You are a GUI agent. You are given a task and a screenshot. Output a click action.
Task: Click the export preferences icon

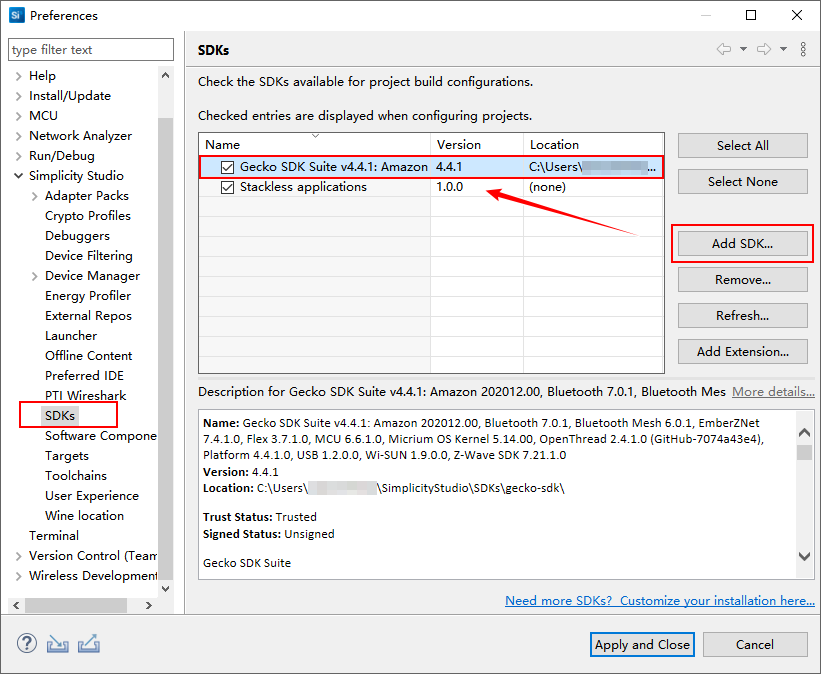coord(89,644)
